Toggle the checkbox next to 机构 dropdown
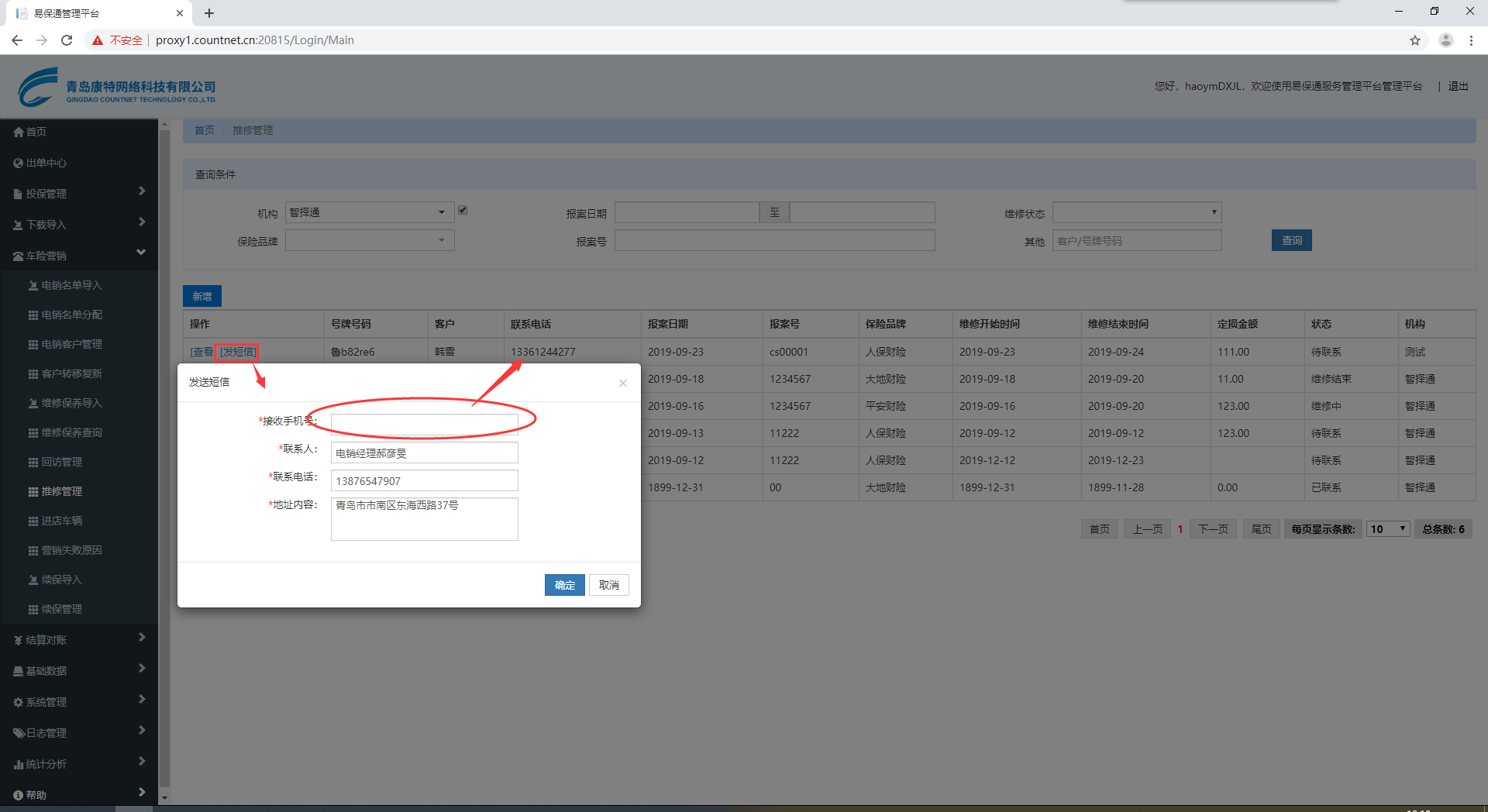The image size is (1488, 812). point(463,210)
